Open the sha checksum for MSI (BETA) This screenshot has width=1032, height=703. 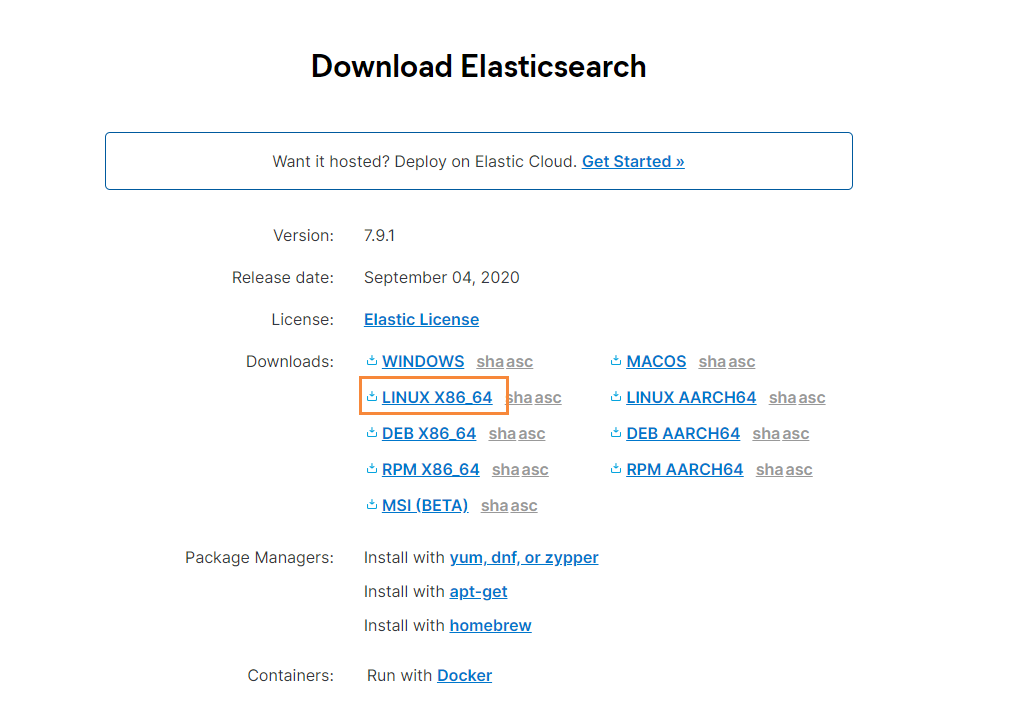click(494, 506)
